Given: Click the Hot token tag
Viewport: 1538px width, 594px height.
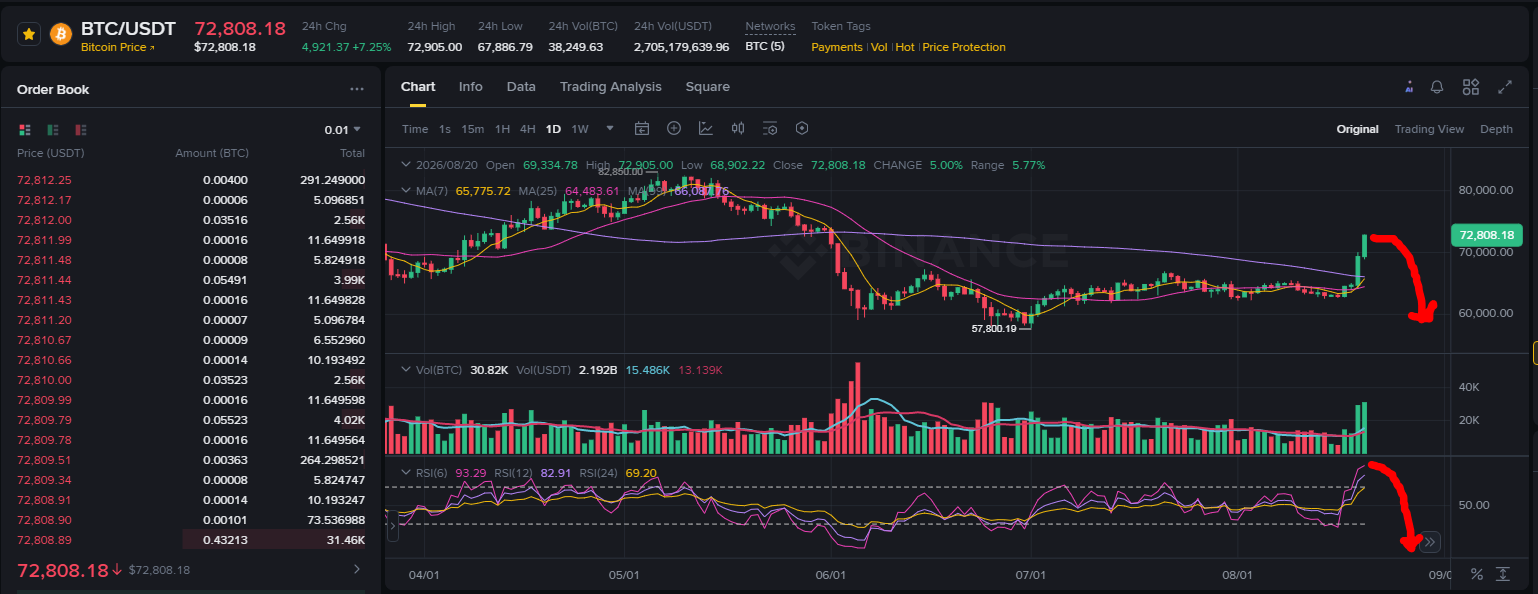Looking at the screenshot, I should [905, 47].
